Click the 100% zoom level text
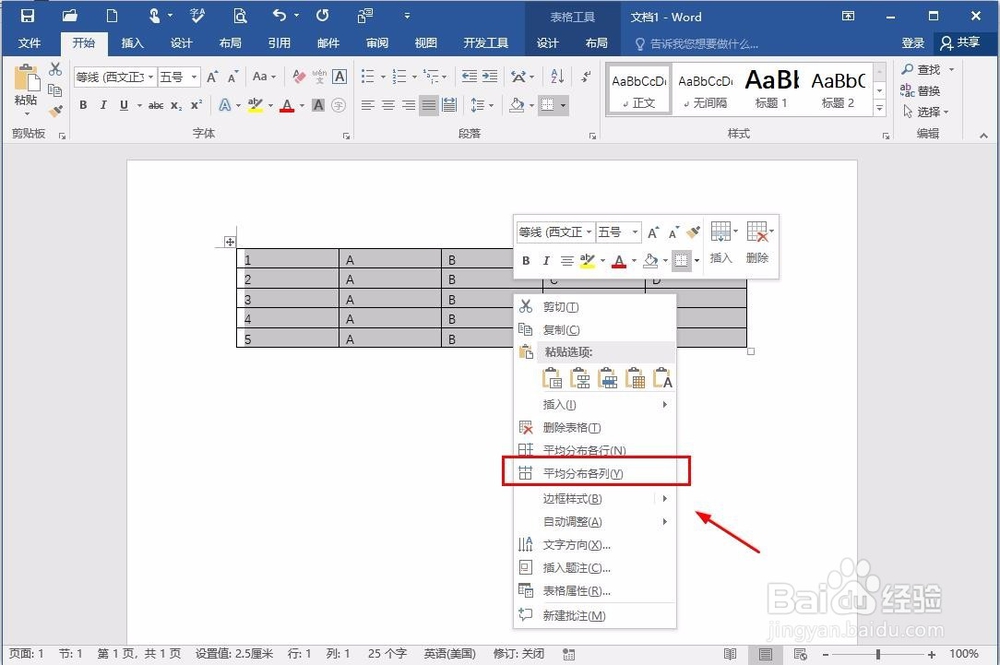The image size is (1000, 665). point(964,654)
